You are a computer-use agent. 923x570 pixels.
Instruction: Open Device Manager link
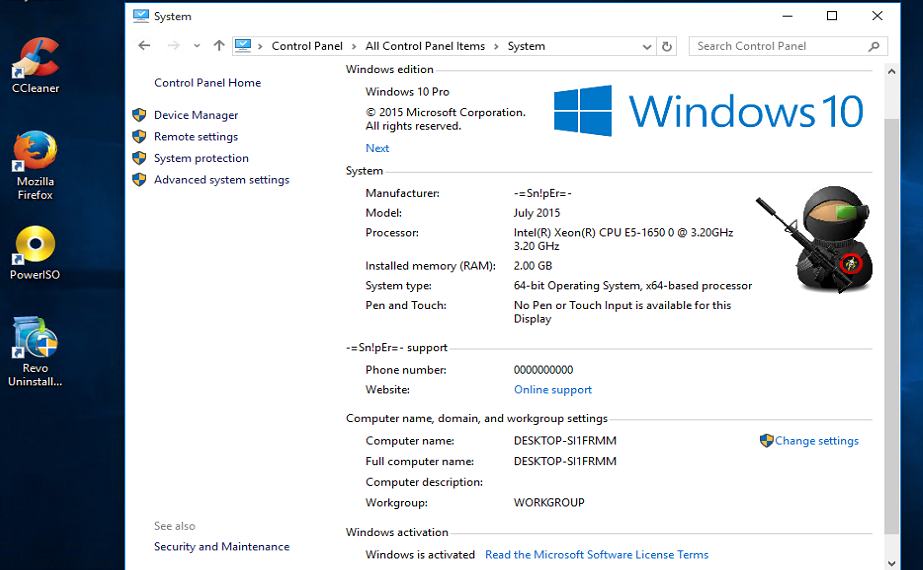(196, 115)
